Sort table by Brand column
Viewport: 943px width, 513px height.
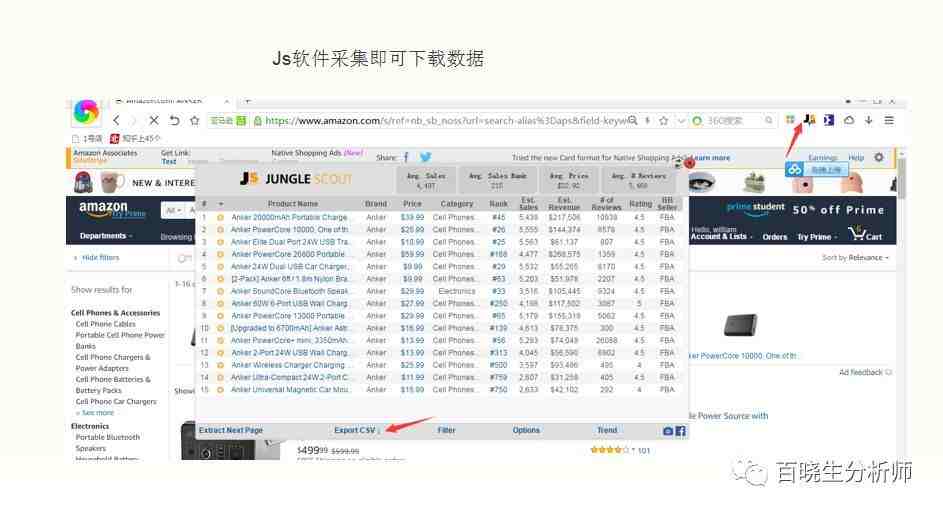click(376, 204)
